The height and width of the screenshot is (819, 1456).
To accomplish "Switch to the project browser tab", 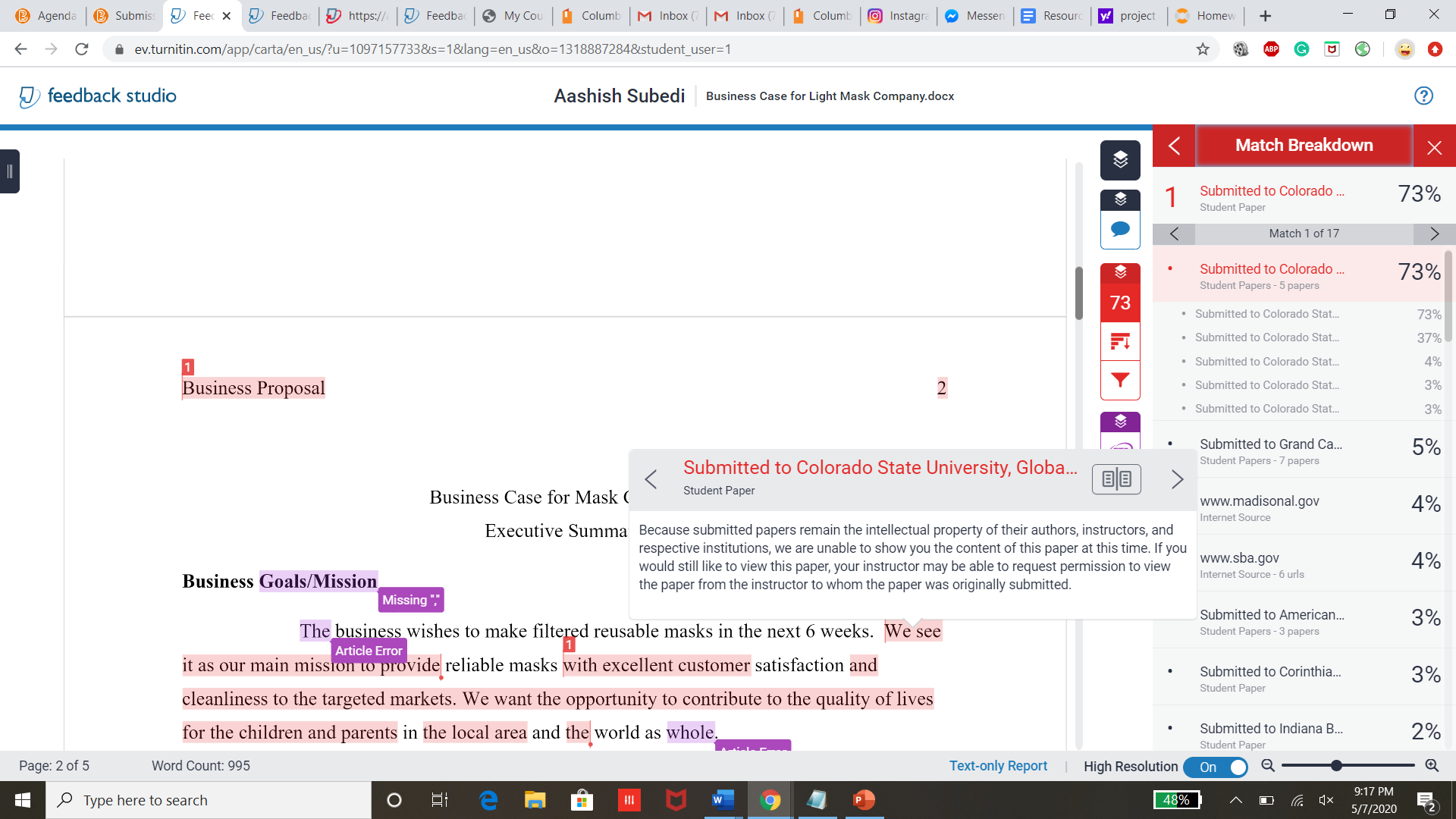I will (1129, 15).
